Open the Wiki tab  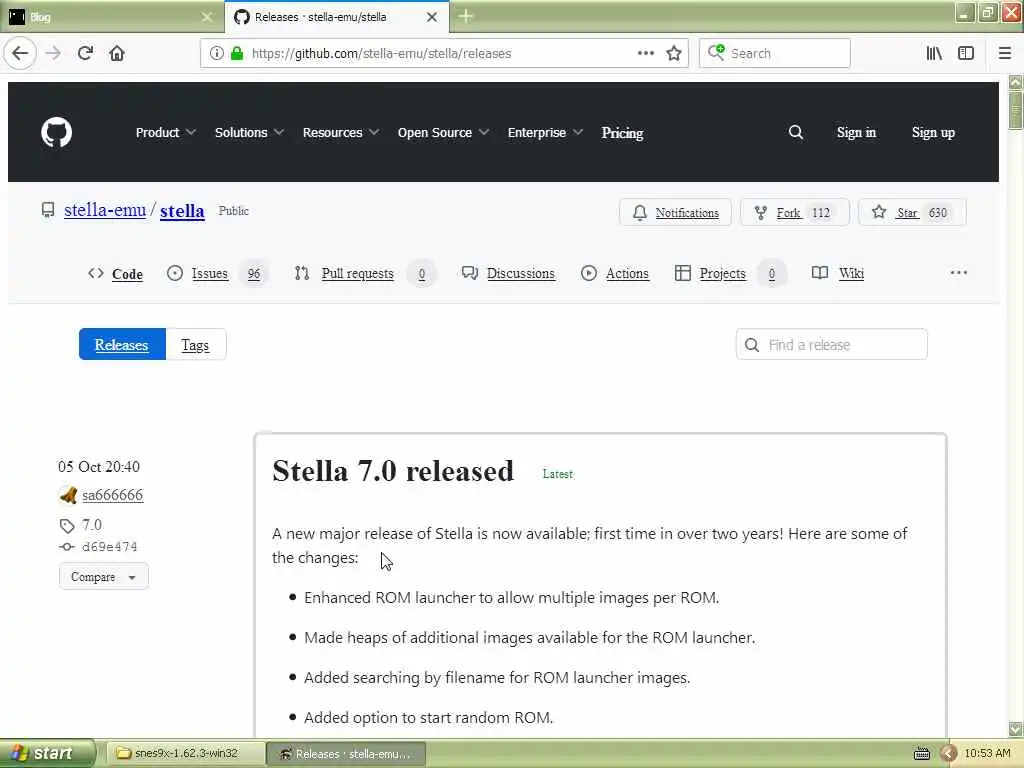(837, 274)
